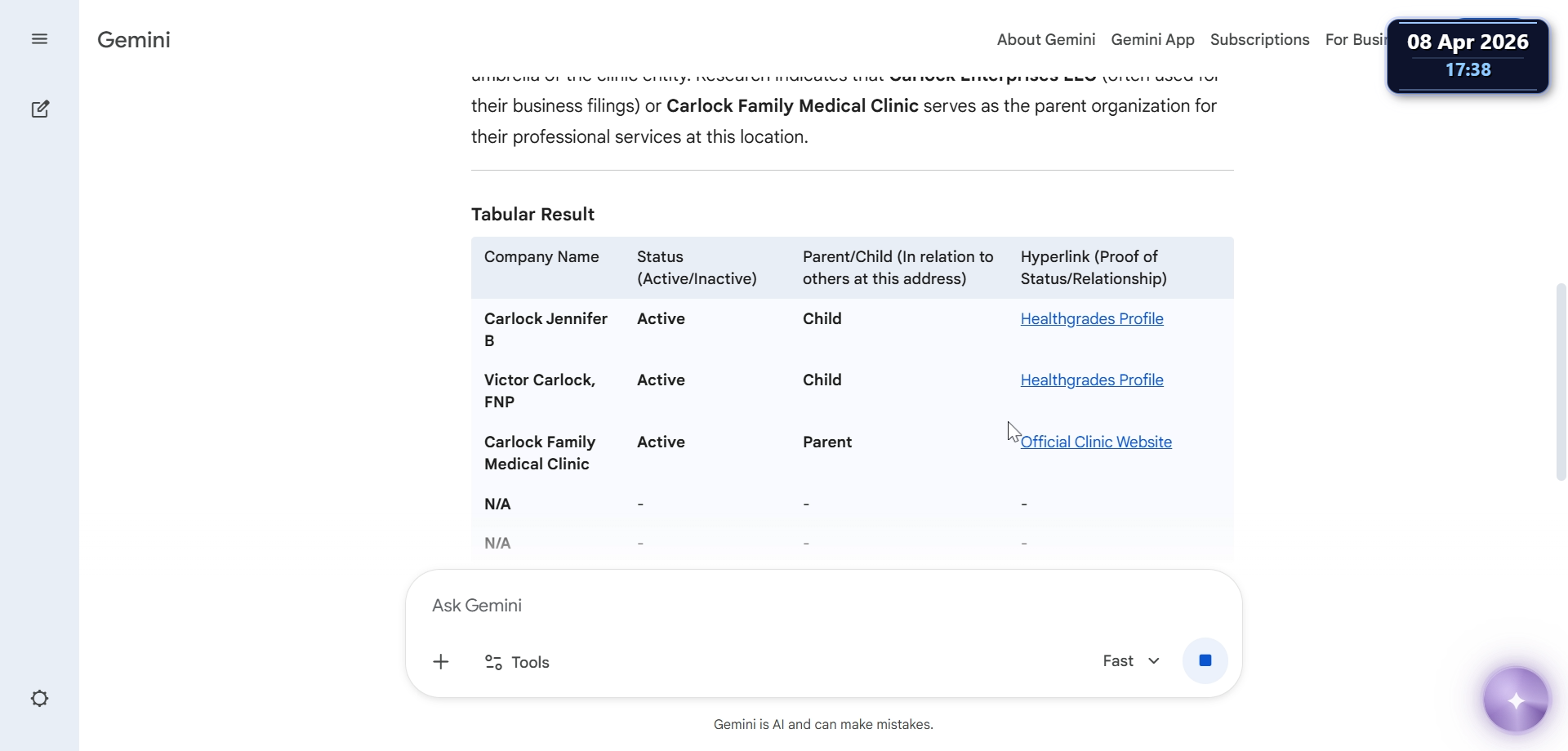Viewport: 1568px width, 751px height.
Task: Click the purple sparkle floating button
Action: pos(1516,700)
